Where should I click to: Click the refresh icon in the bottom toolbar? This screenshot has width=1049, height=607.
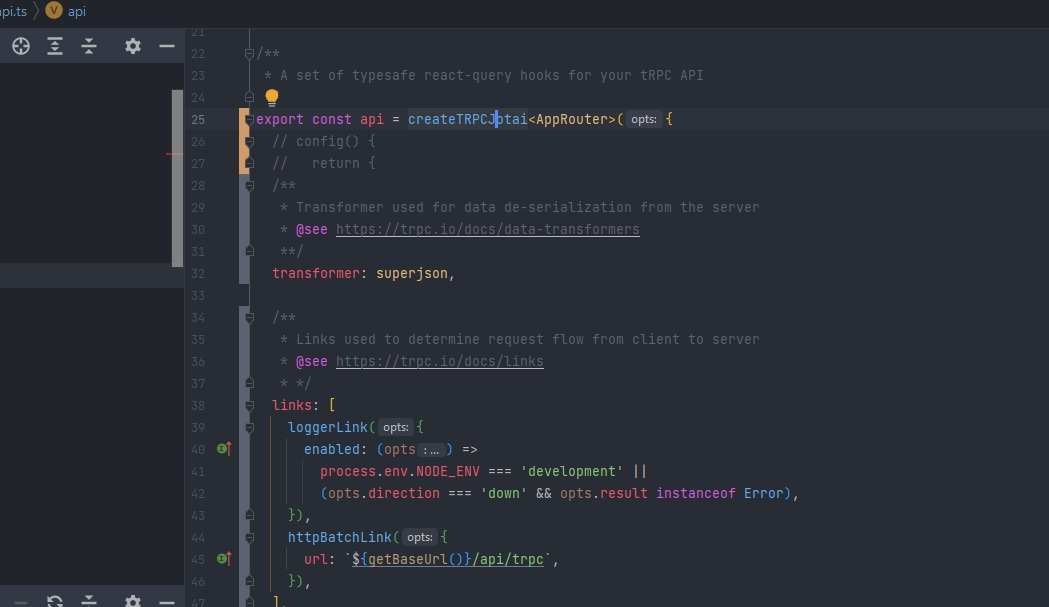(x=55, y=600)
